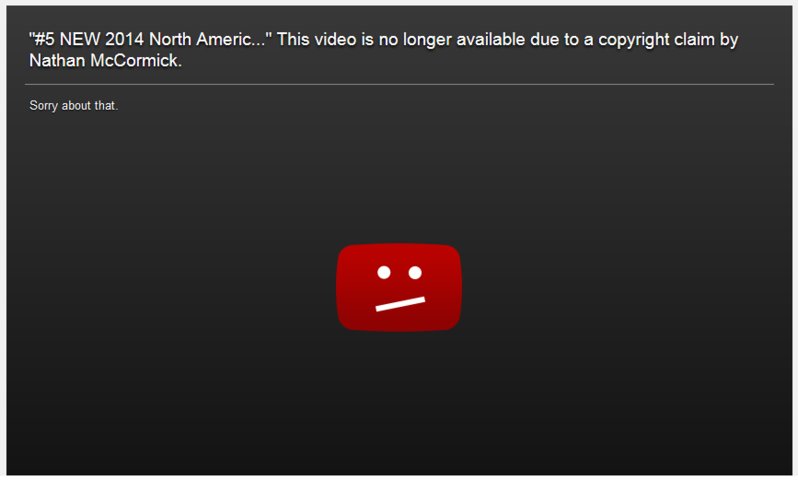Image resolution: width=798 pixels, height=481 pixels.
Task: Click the word "Sorry" below the divider
Action: pos(43,106)
